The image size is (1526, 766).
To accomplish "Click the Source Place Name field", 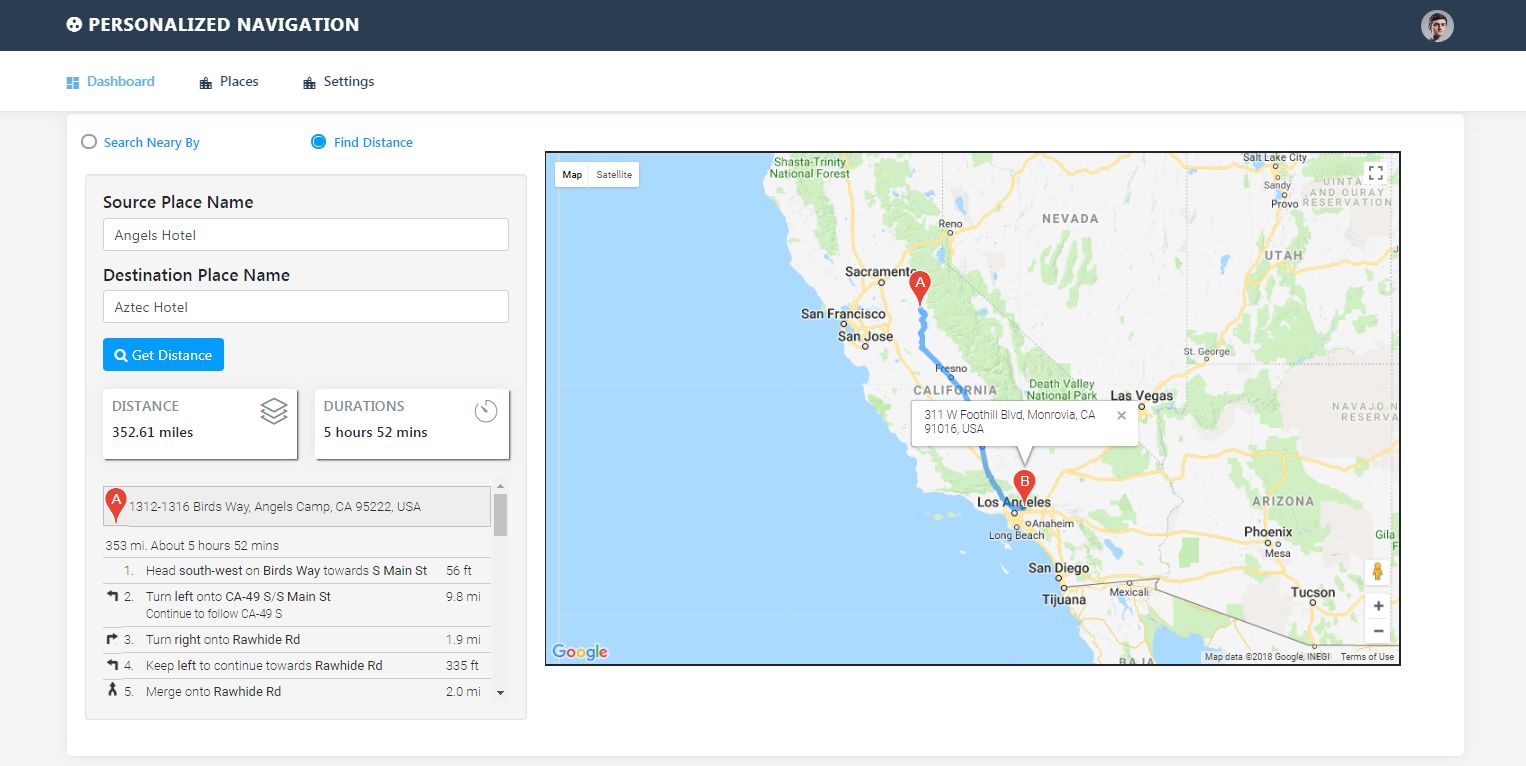I will click(306, 235).
